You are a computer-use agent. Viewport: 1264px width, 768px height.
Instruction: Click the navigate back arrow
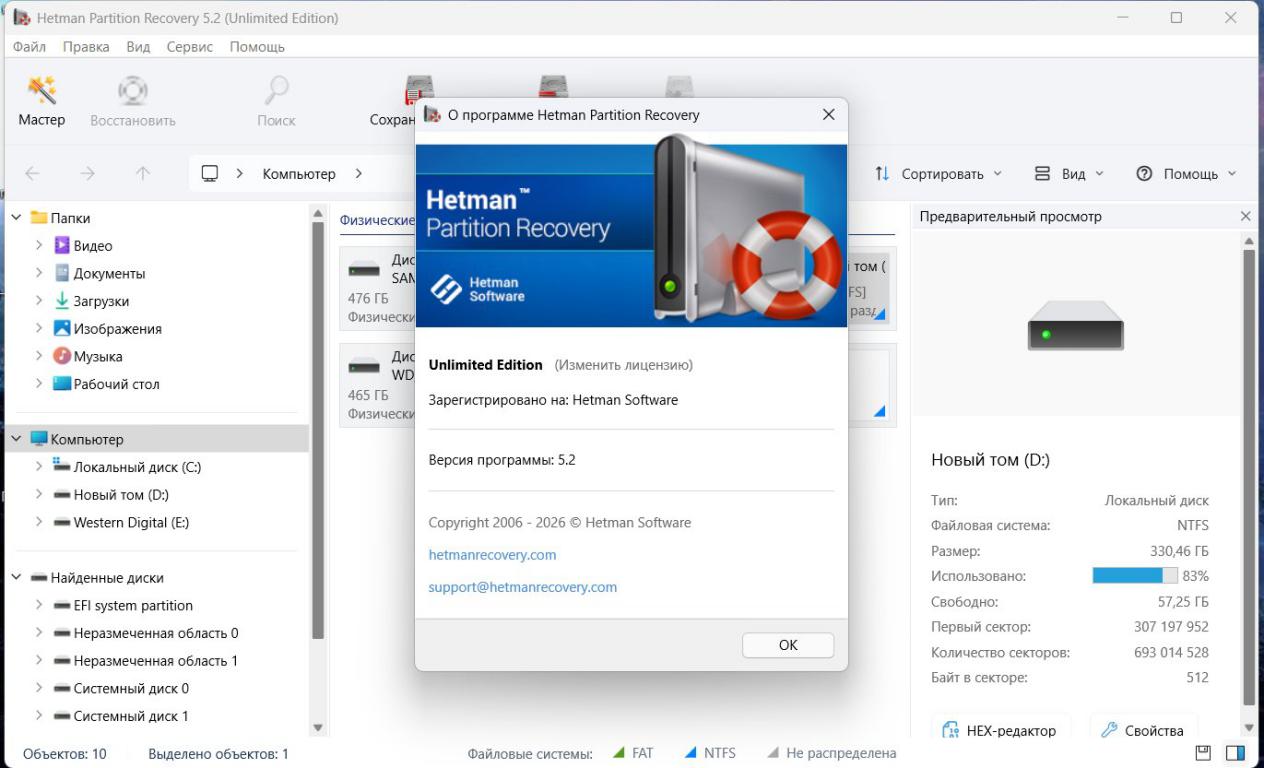[x=32, y=174]
